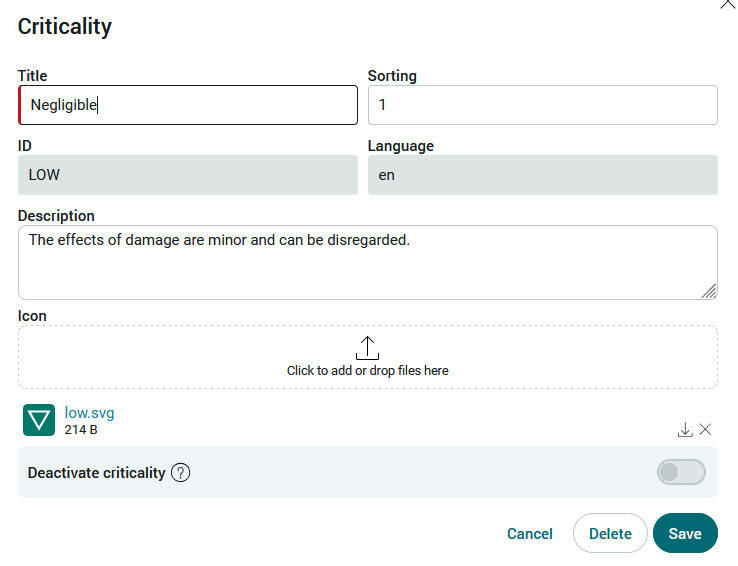This screenshot has width=738, height=566.
Task: Open the low.svg file link
Action: [x=89, y=413]
